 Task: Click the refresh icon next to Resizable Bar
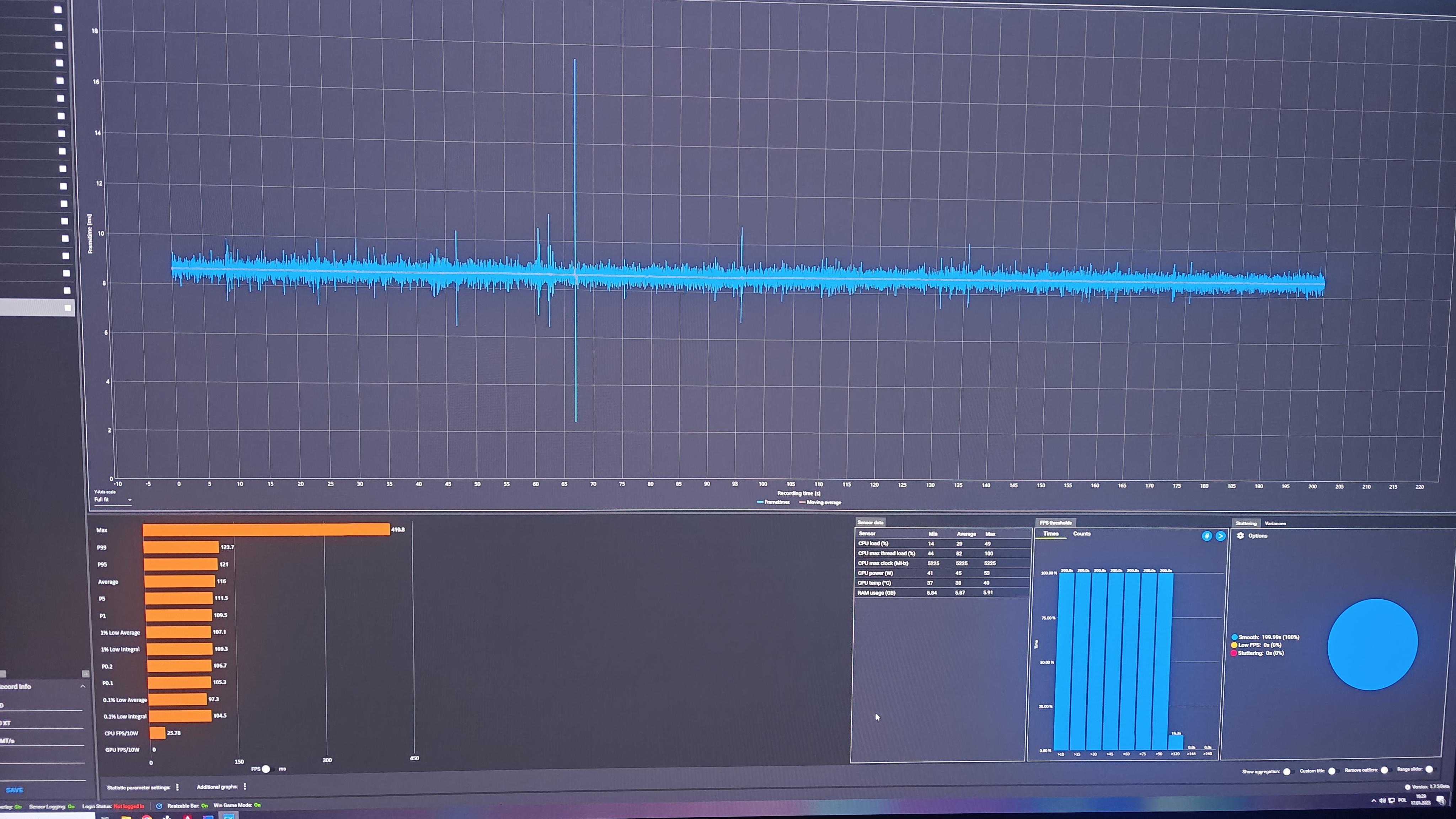click(159, 806)
